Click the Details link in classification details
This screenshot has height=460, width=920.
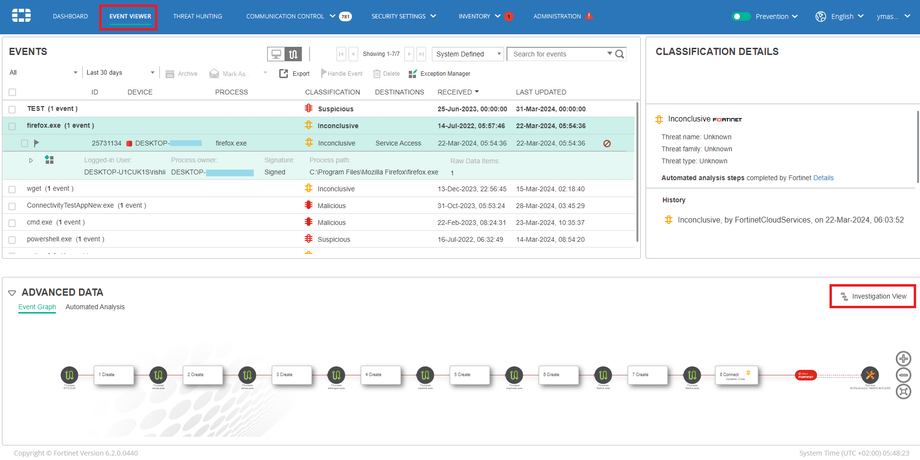[823, 178]
